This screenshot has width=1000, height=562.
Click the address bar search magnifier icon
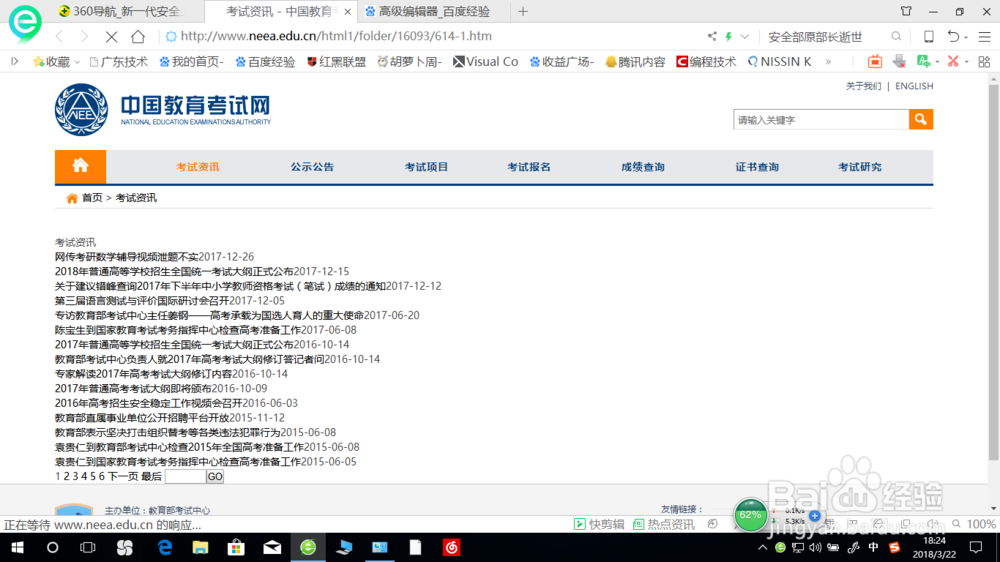(896, 36)
